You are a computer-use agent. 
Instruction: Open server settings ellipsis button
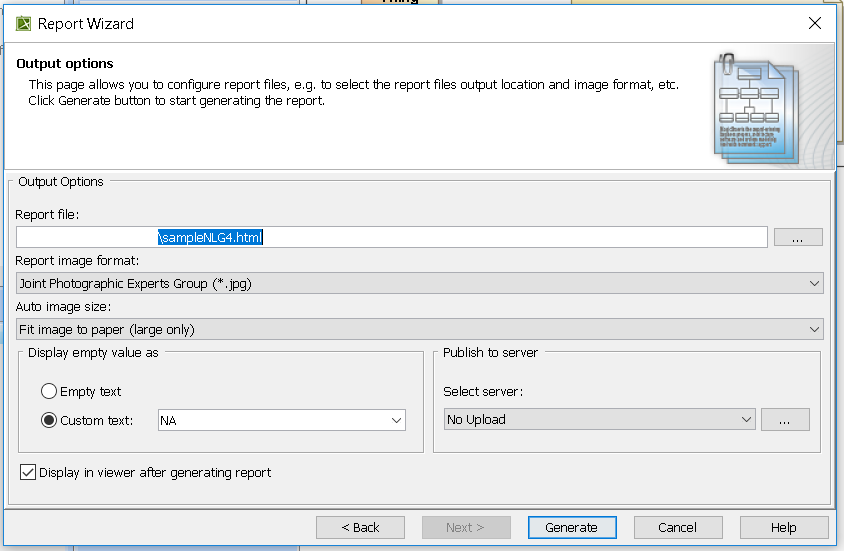click(784, 420)
